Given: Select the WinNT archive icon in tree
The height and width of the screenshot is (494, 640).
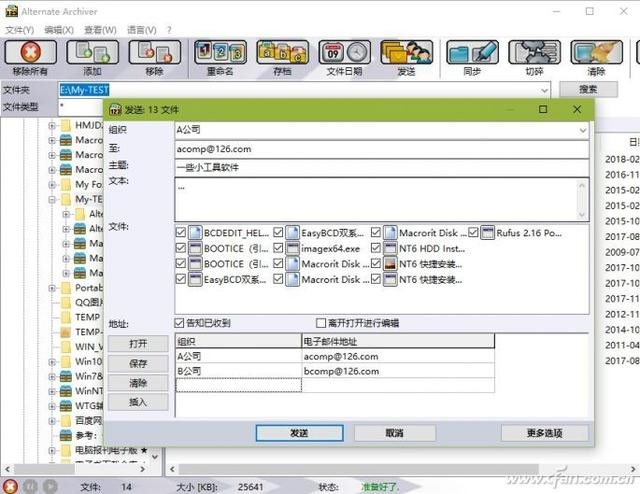Looking at the screenshot, I should 66,391.
